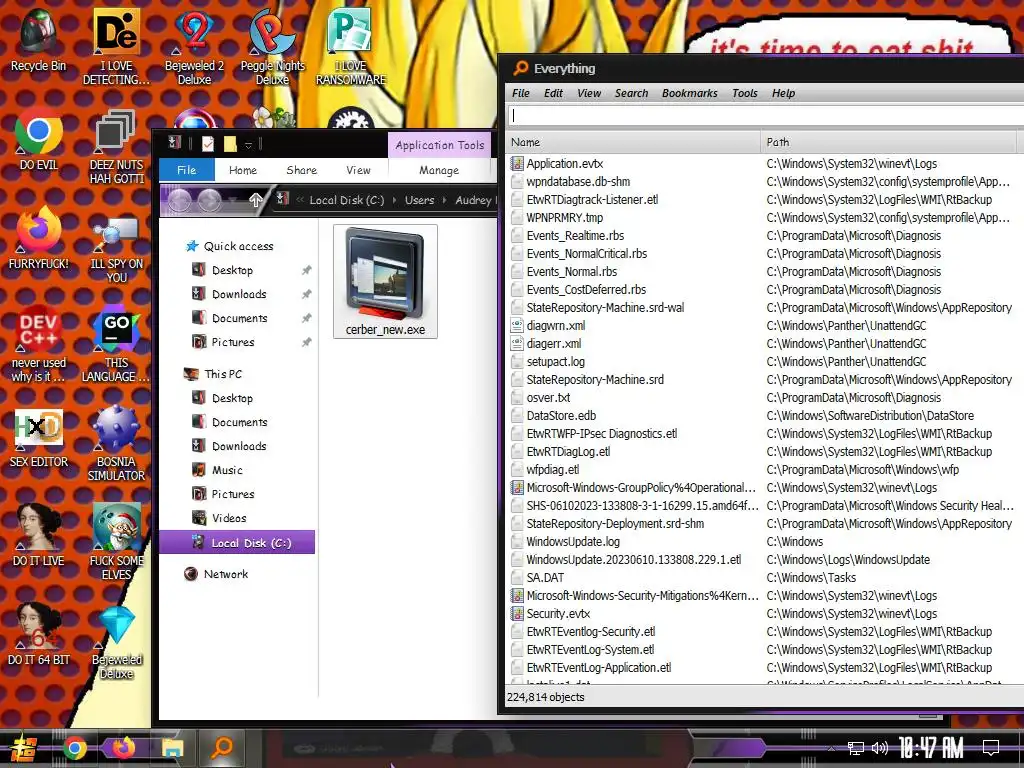Open the I LOVE RANSOMWARE shortcut

pos(351,47)
